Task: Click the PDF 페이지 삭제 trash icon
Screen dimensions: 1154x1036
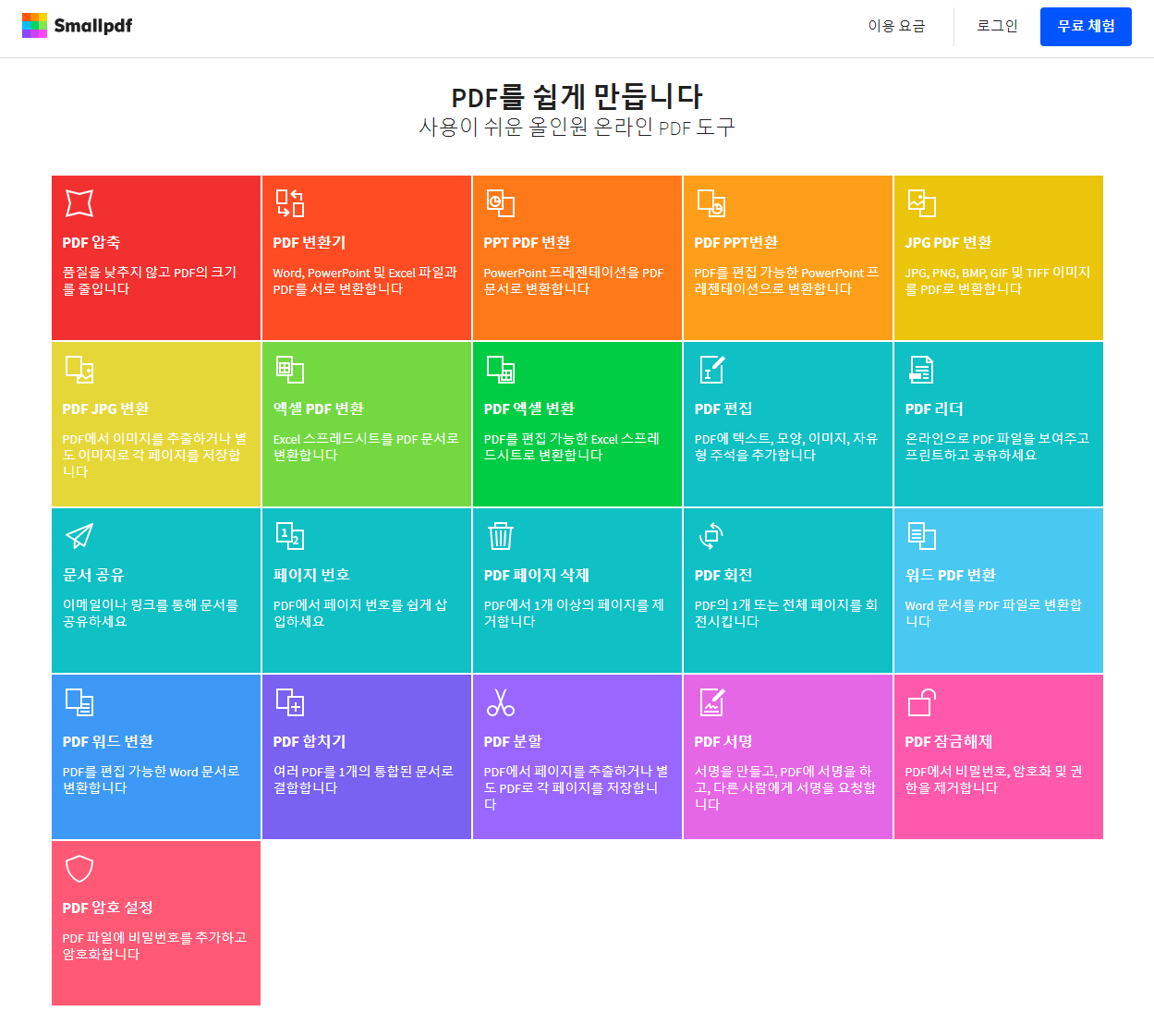Action: 501,536
